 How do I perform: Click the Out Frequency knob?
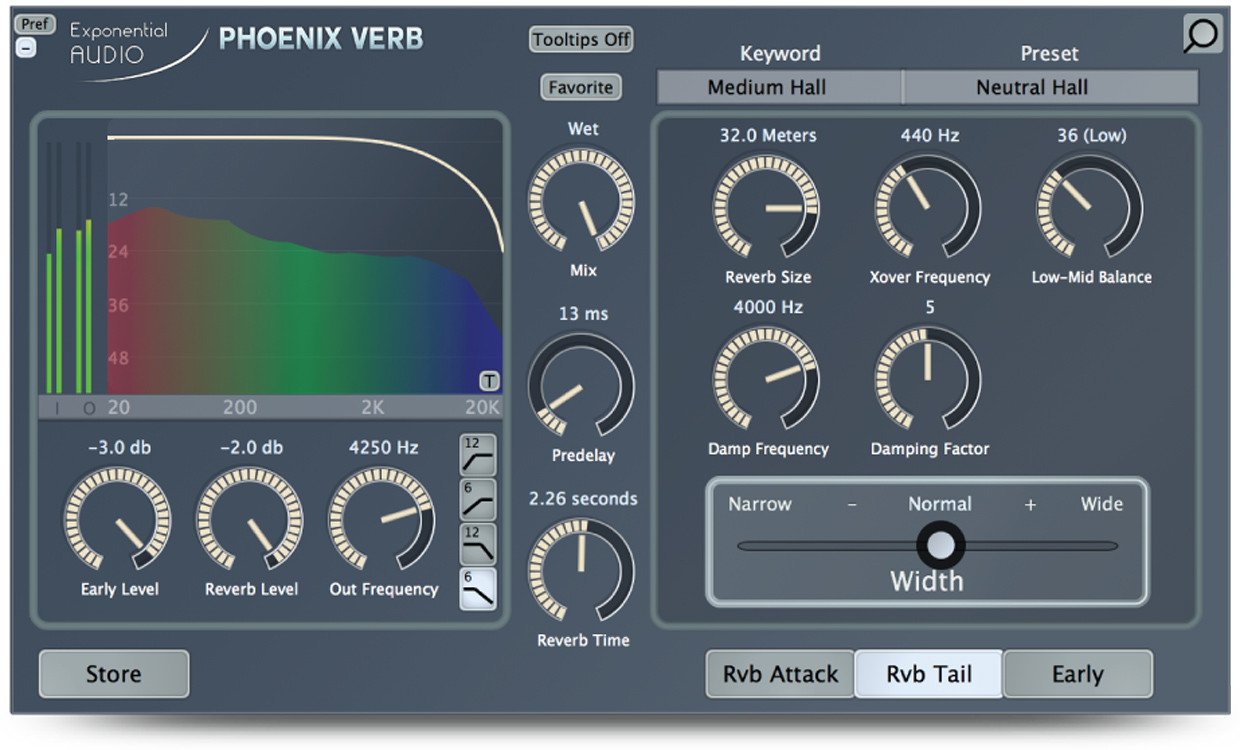point(382,520)
